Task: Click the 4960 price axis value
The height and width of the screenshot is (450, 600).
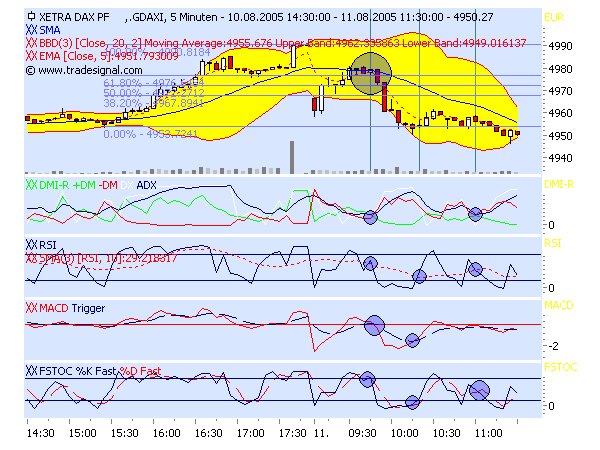Action: [560, 113]
